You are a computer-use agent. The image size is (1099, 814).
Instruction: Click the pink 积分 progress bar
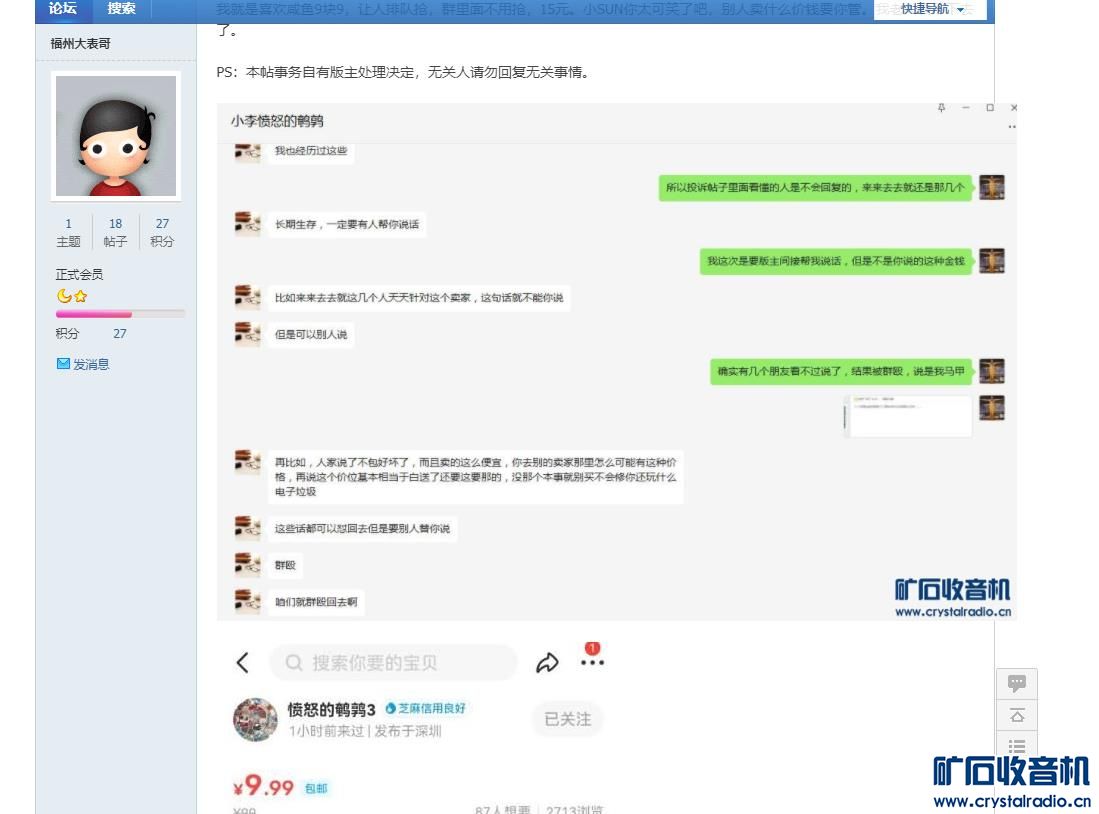pyautogui.click(x=120, y=314)
